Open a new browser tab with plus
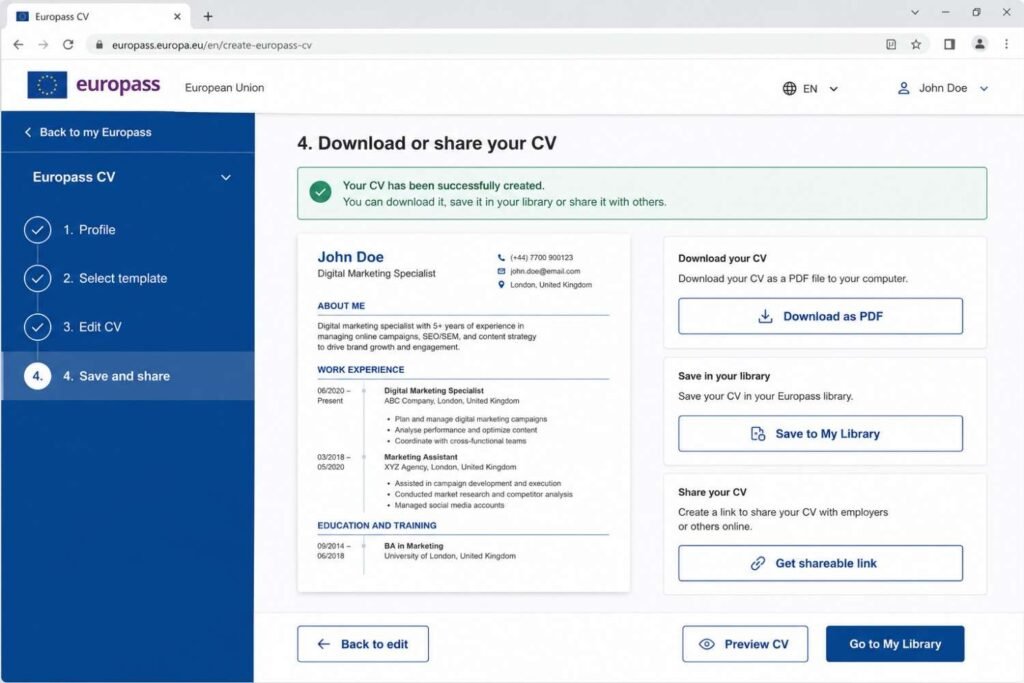Image resolution: width=1024 pixels, height=683 pixels. 208,16
